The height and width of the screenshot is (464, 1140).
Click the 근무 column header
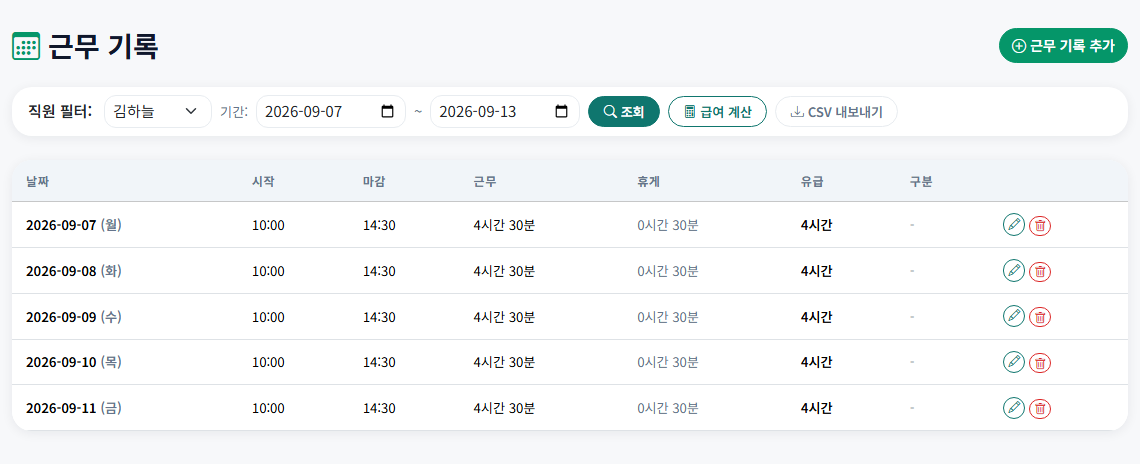coord(484,182)
